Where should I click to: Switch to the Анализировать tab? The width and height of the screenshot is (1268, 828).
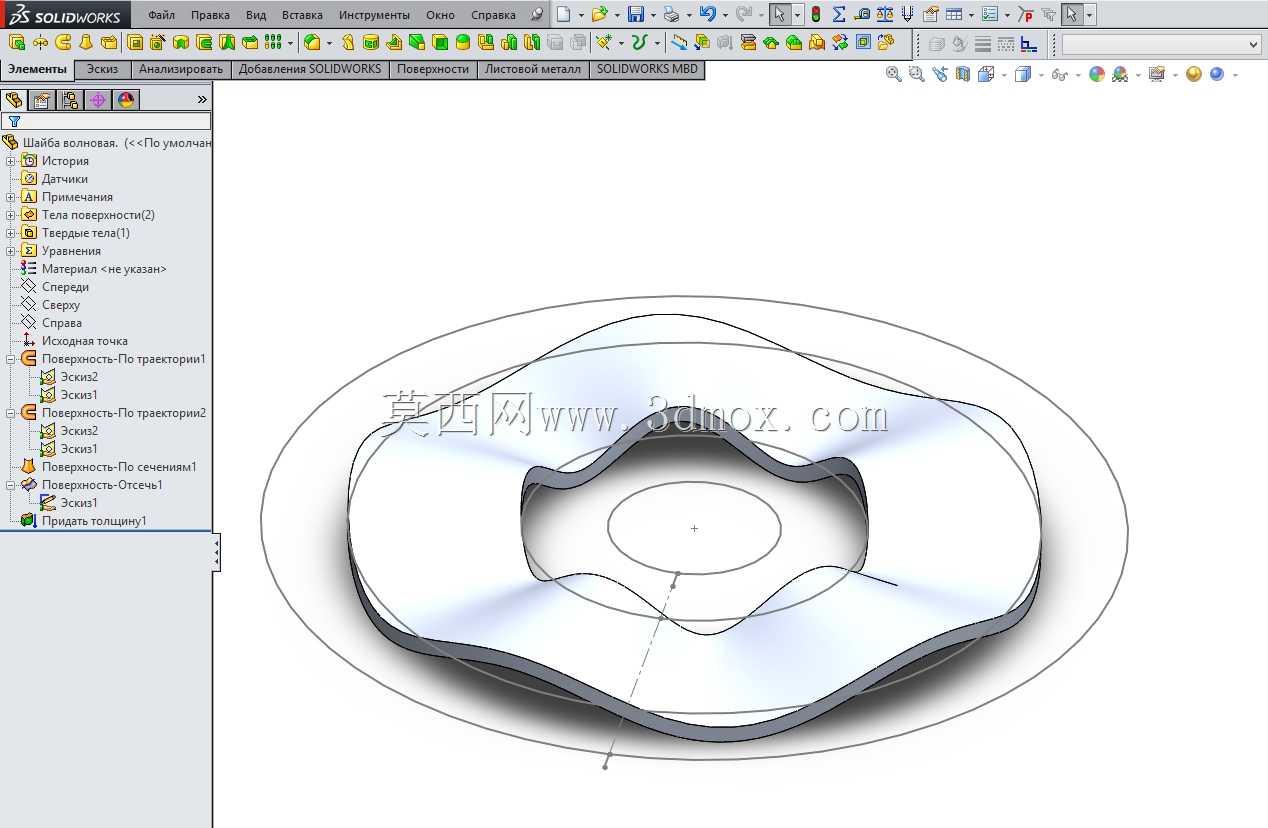click(181, 69)
